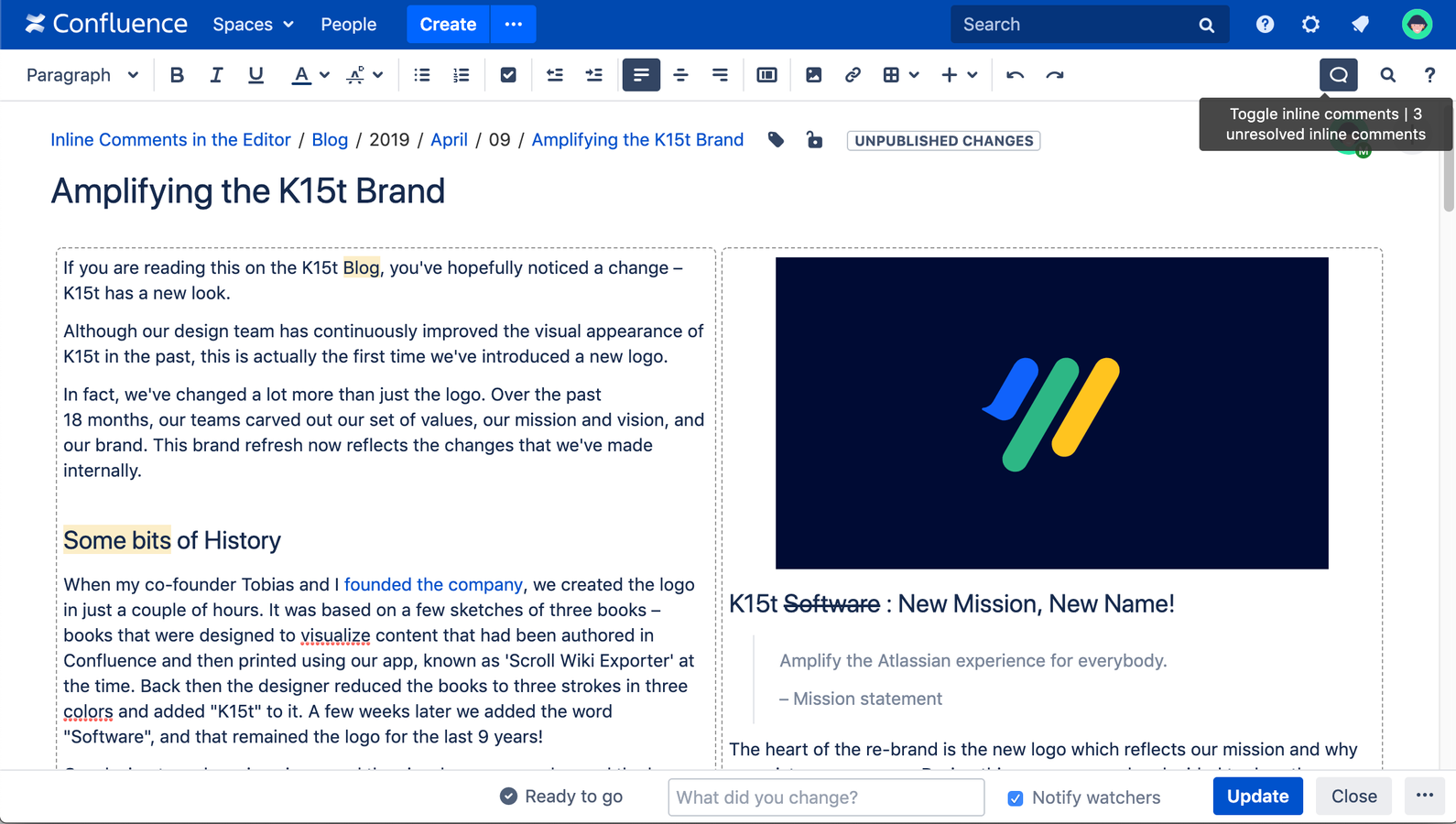Screen dimensions: 1456x824
Task: Click the Unpublished Changes badge
Action: click(x=943, y=141)
